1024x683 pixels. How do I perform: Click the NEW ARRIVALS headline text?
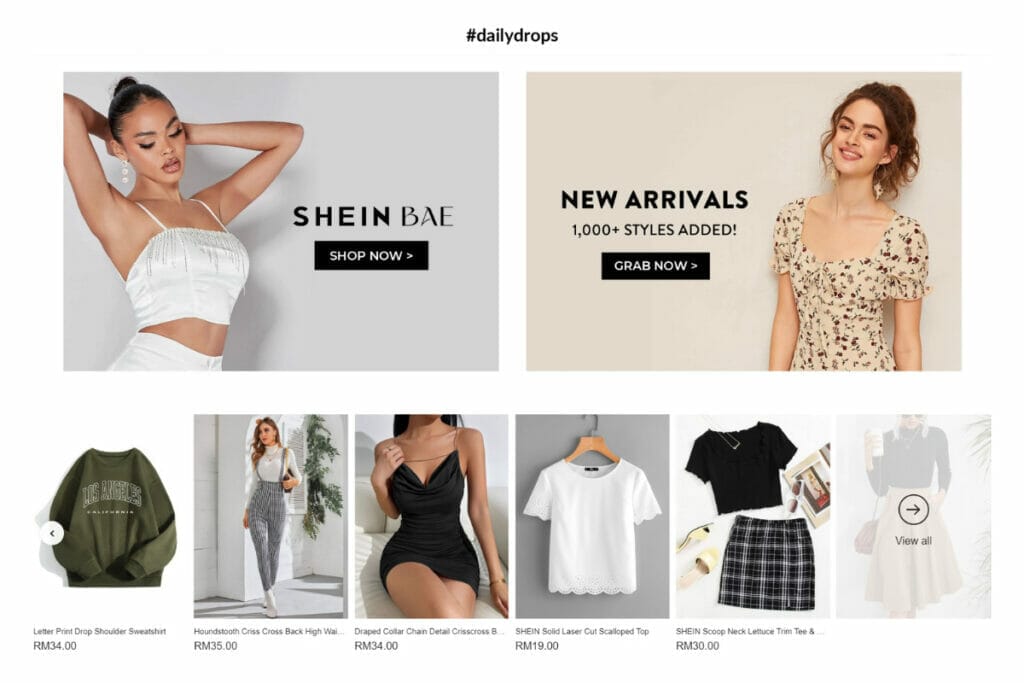point(654,199)
